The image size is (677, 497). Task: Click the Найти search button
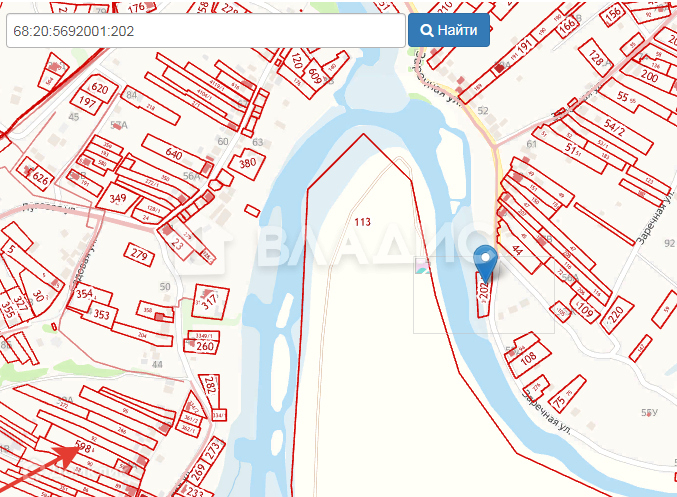click(x=449, y=30)
